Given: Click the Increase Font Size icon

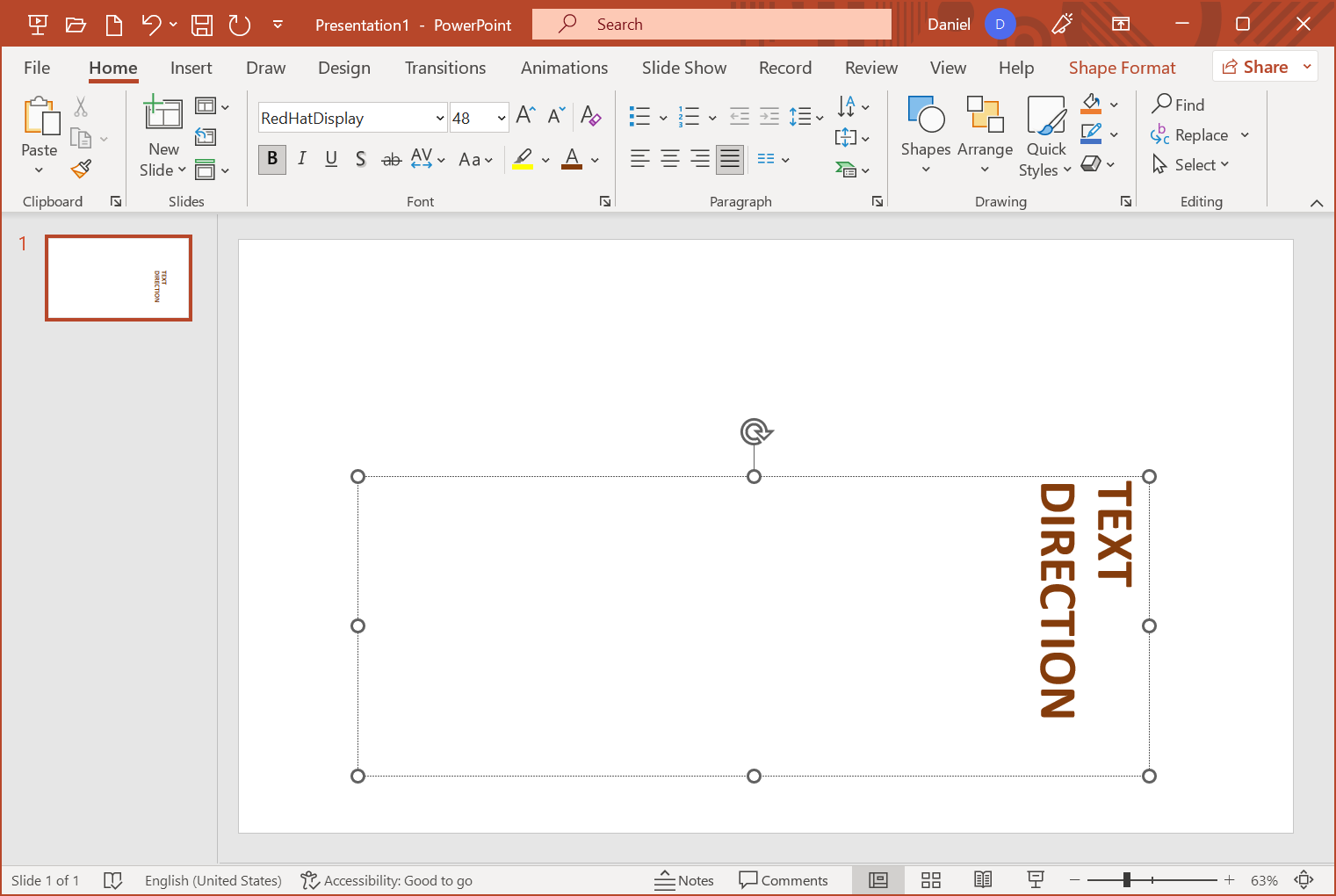Looking at the screenshot, I should [525, 116].
